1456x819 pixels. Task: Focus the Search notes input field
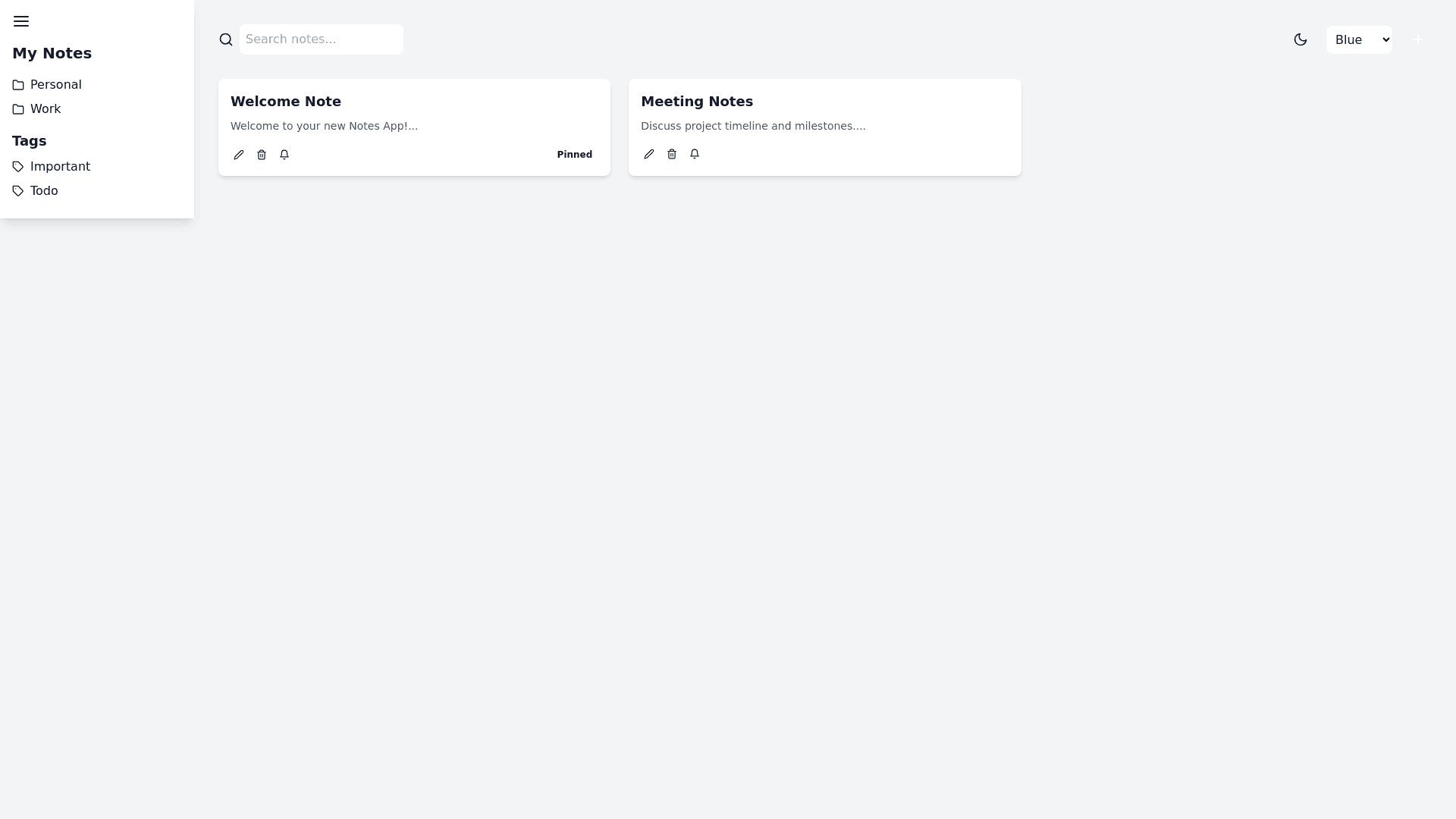322,39
